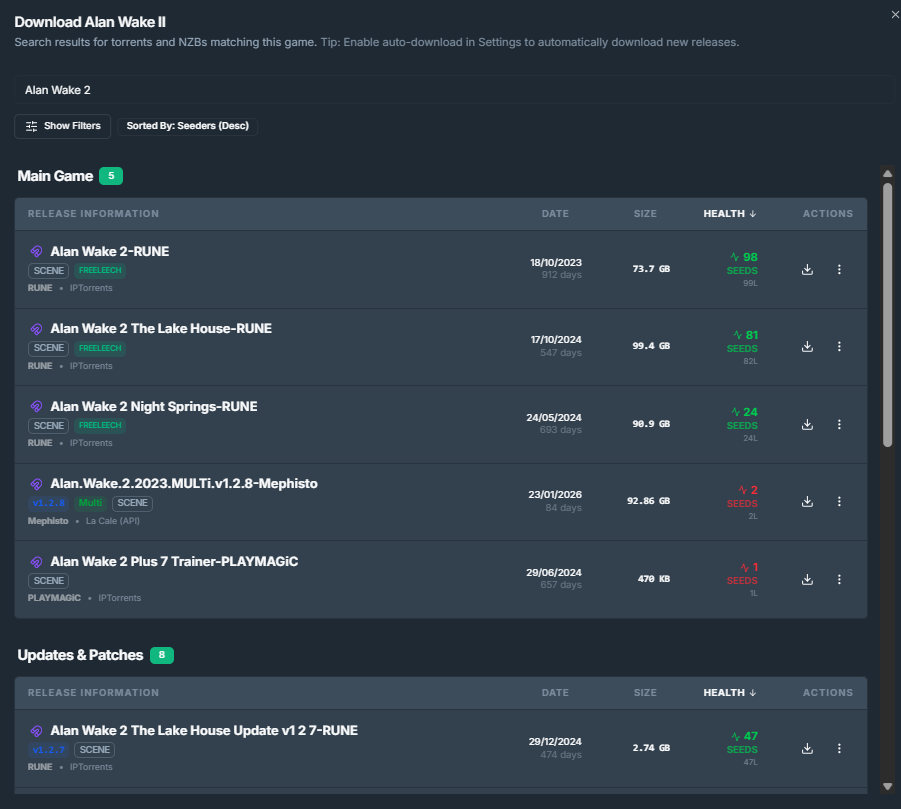The height and width of the screenshot is (809, 901).
Task: Click Multi tag on Mephisto release
Action: (90, 503)
